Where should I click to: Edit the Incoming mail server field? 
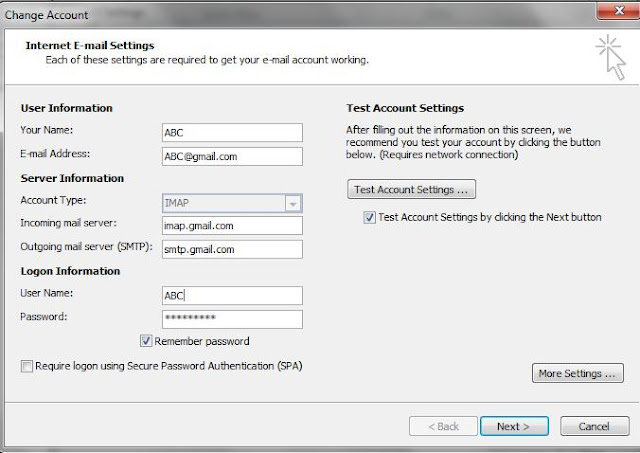232,226
